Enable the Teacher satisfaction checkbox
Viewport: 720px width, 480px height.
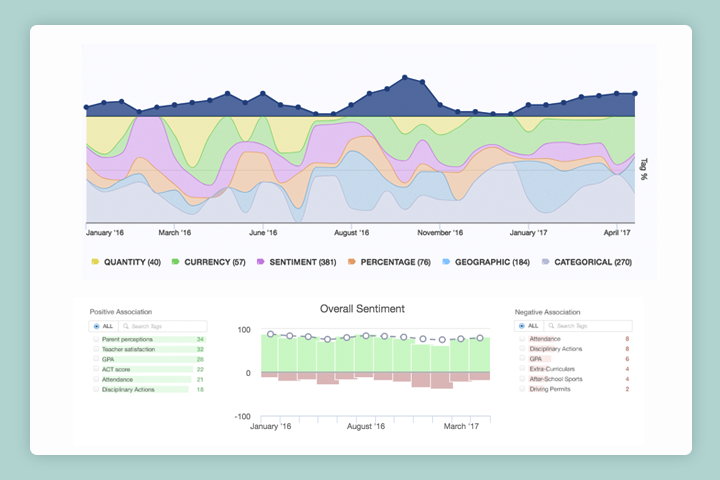pyautogui.click(x=96, y=350)
